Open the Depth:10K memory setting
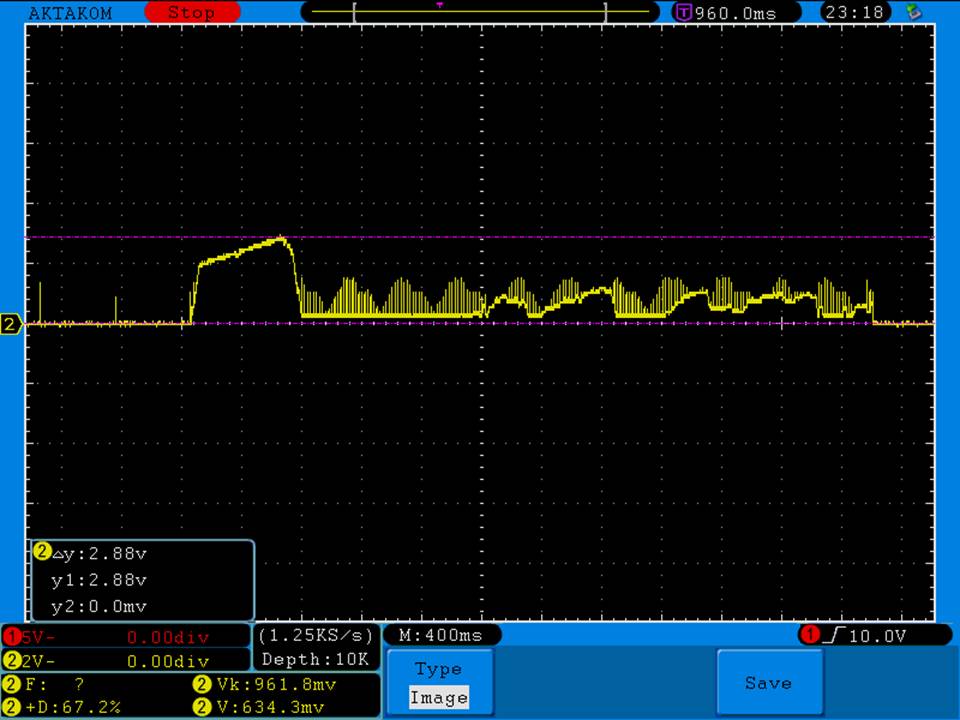Viewport: 960px width, 720px height. pyautogui.click(x=316, y=659)
